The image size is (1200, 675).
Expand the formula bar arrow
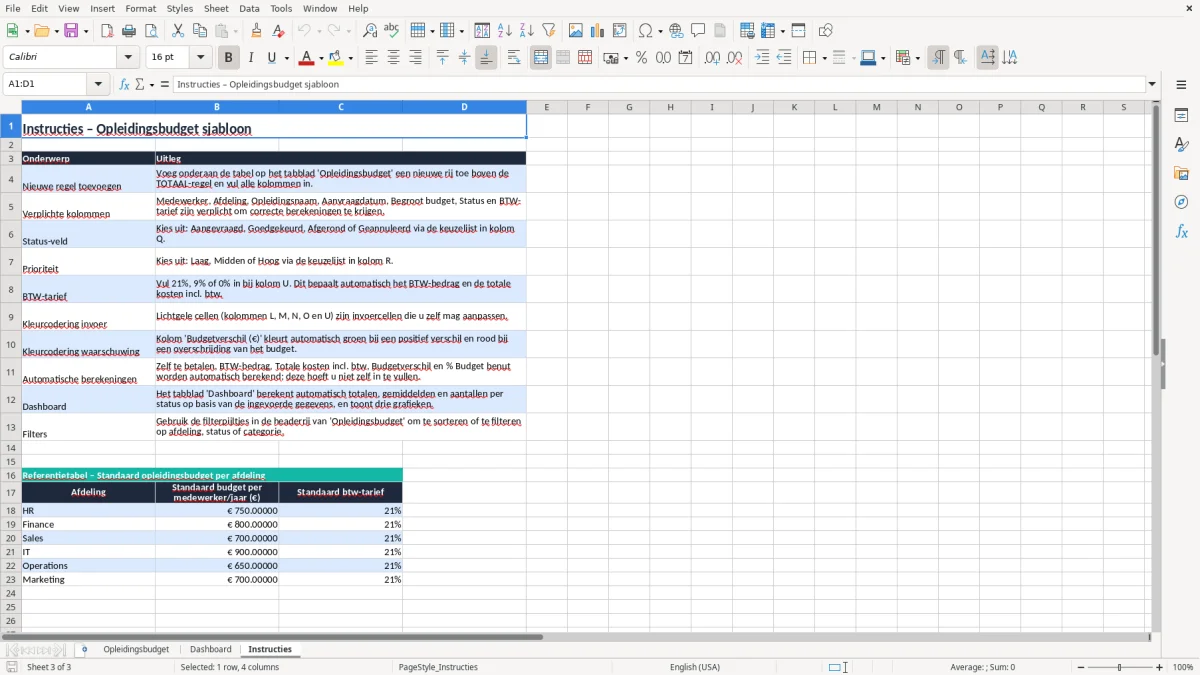pyautogui.click(x=1152, y=85)
